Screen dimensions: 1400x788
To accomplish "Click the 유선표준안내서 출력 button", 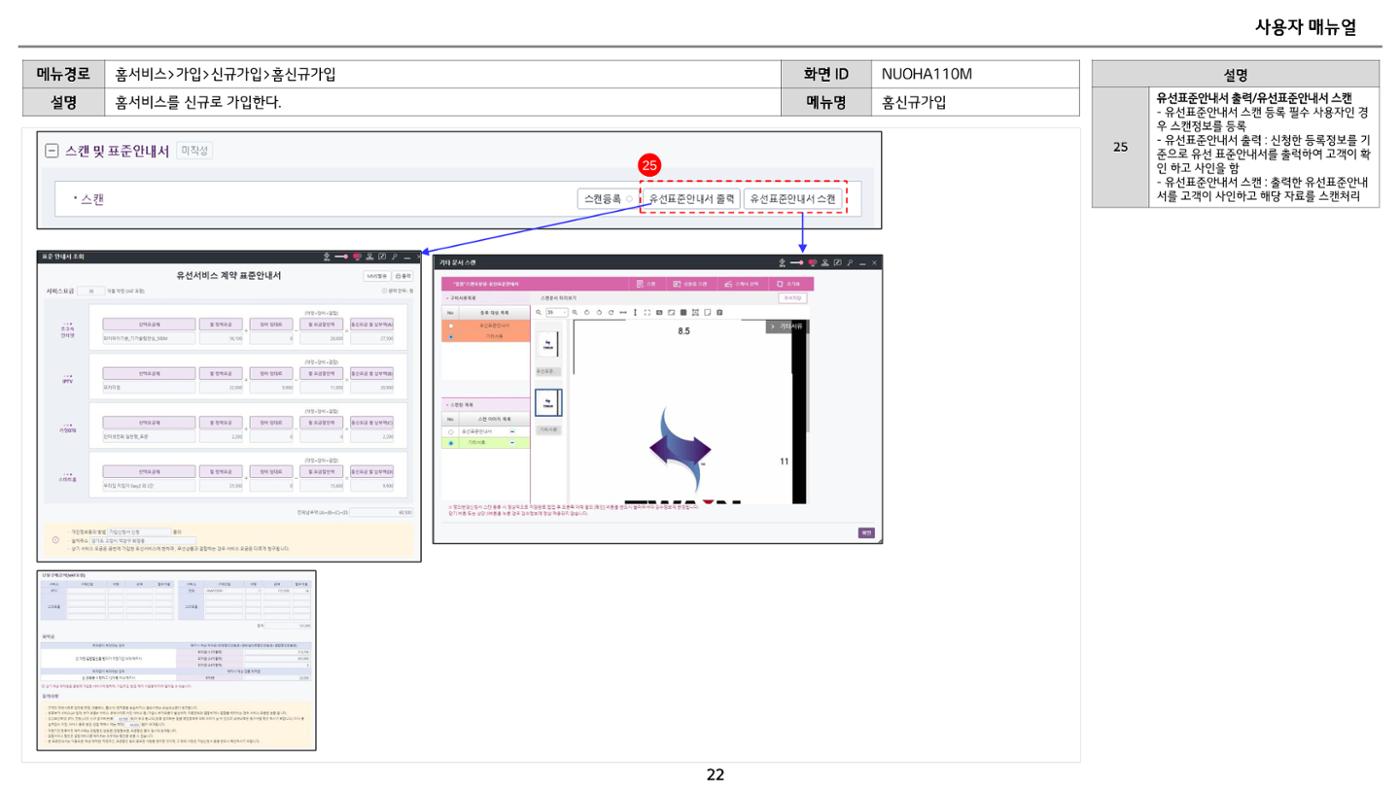I will (x=691, y=199).
